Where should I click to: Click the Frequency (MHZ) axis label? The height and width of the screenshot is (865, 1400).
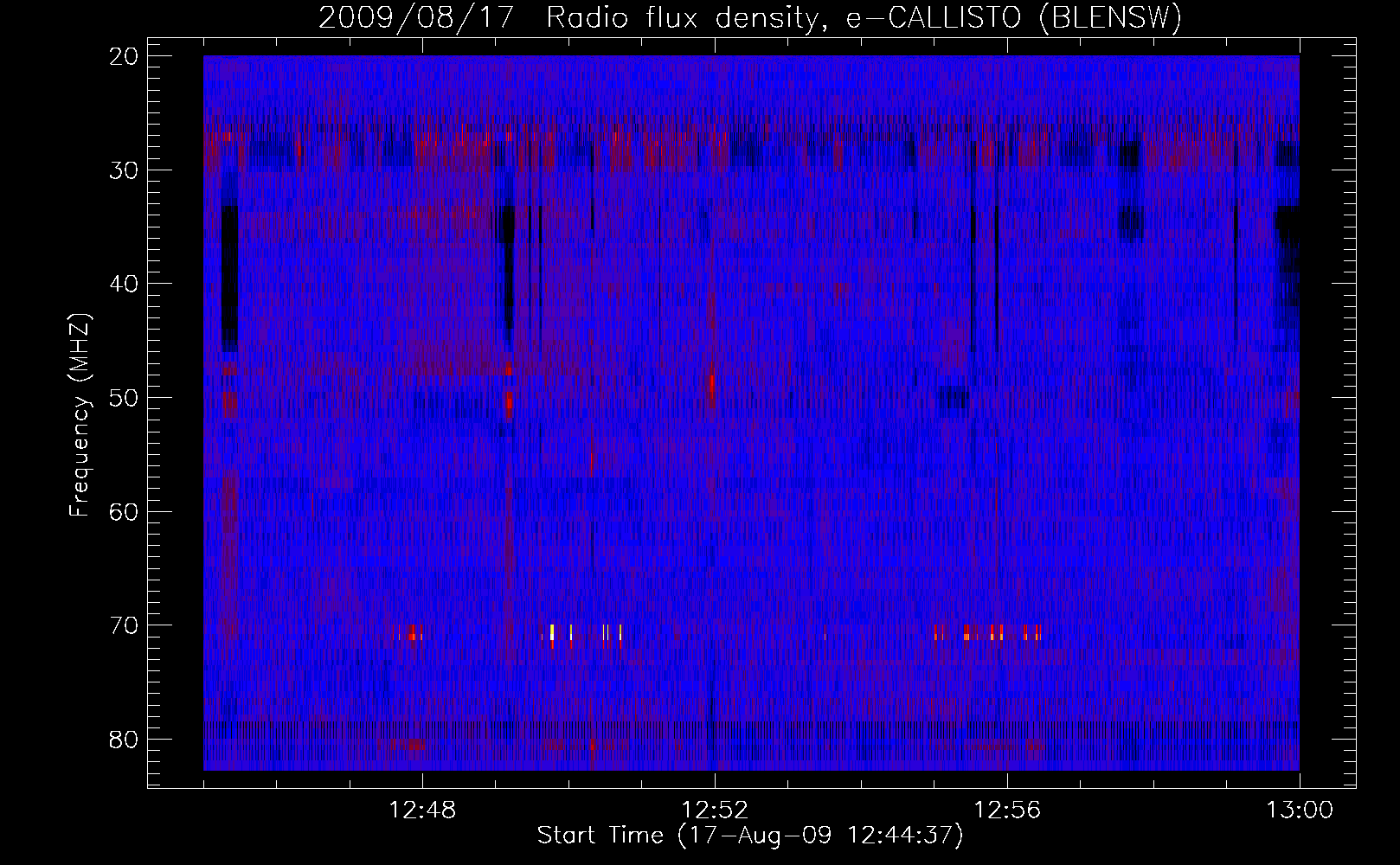[80, 415]
